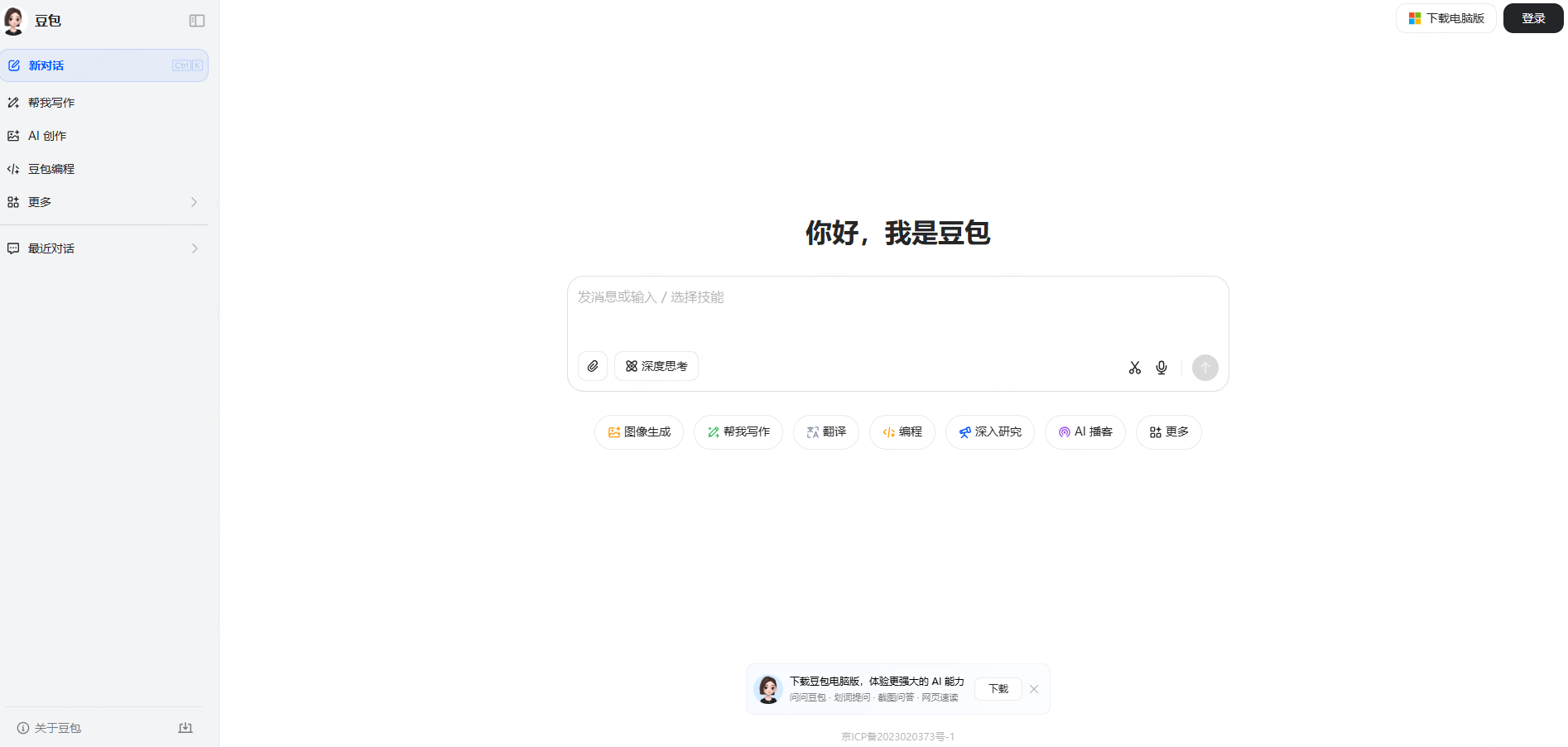Open 图像生成 image generation skill
The image size is (1568, 747).
click(638, 431)
